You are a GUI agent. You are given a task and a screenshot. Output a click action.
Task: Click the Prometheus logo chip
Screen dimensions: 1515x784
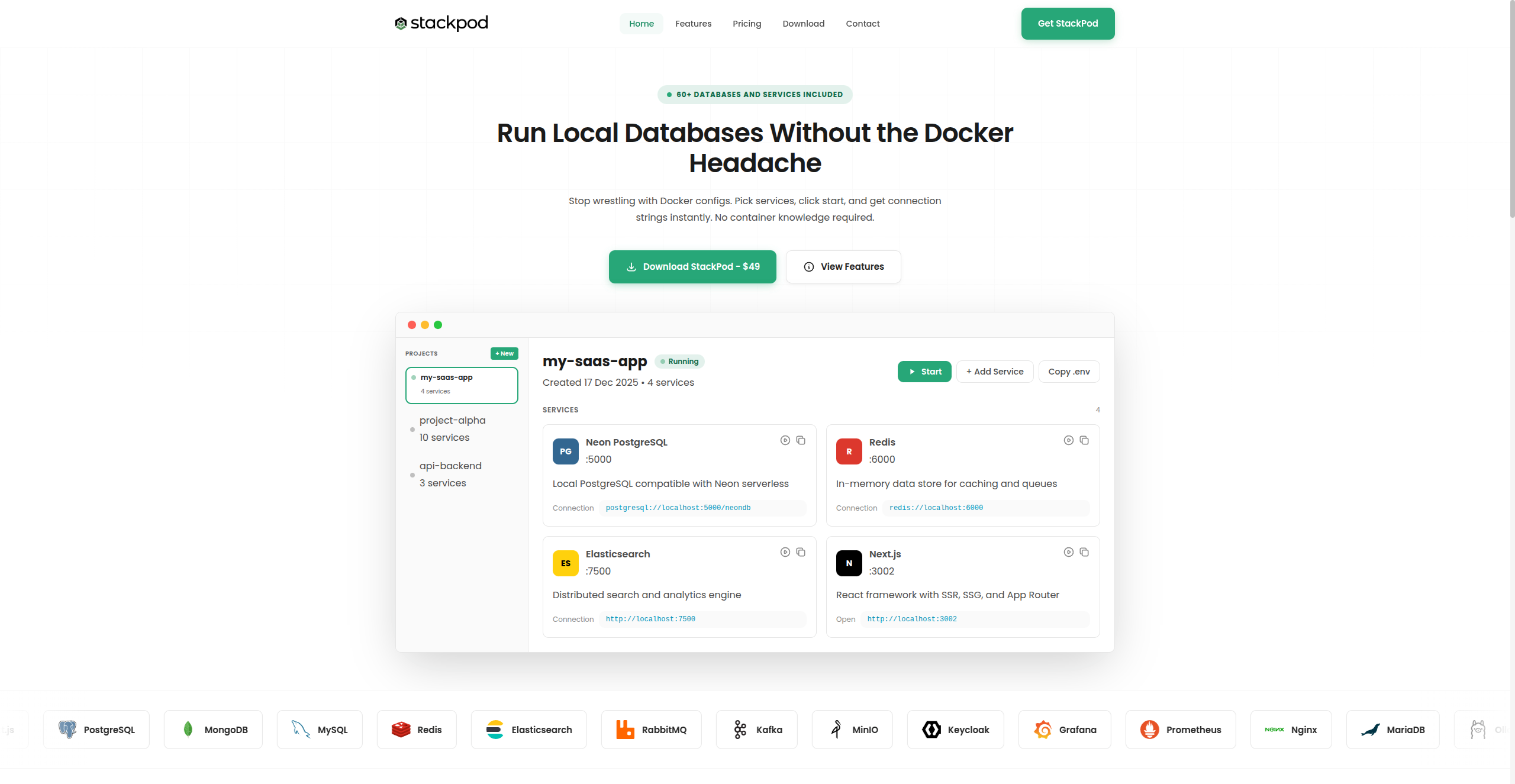(x=1180, y=730)
